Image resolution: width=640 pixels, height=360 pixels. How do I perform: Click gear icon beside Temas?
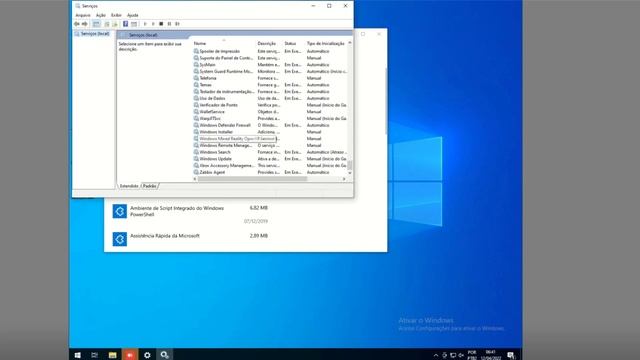pos(196,85)
